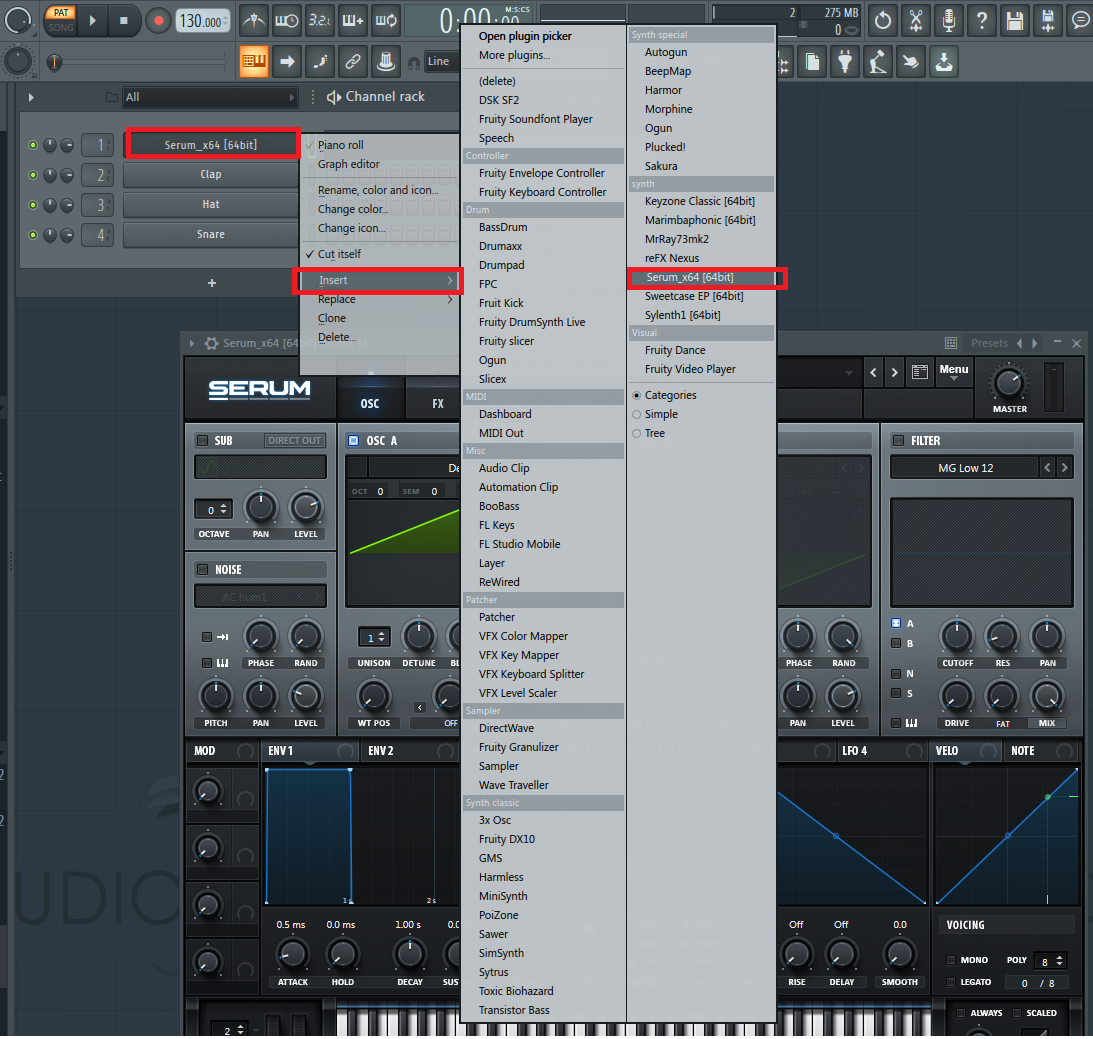Viewport: 1093px width, 1039px height.
Task: Open the MG Low 12 filter type selector
Action: click(x=965, y=468)
